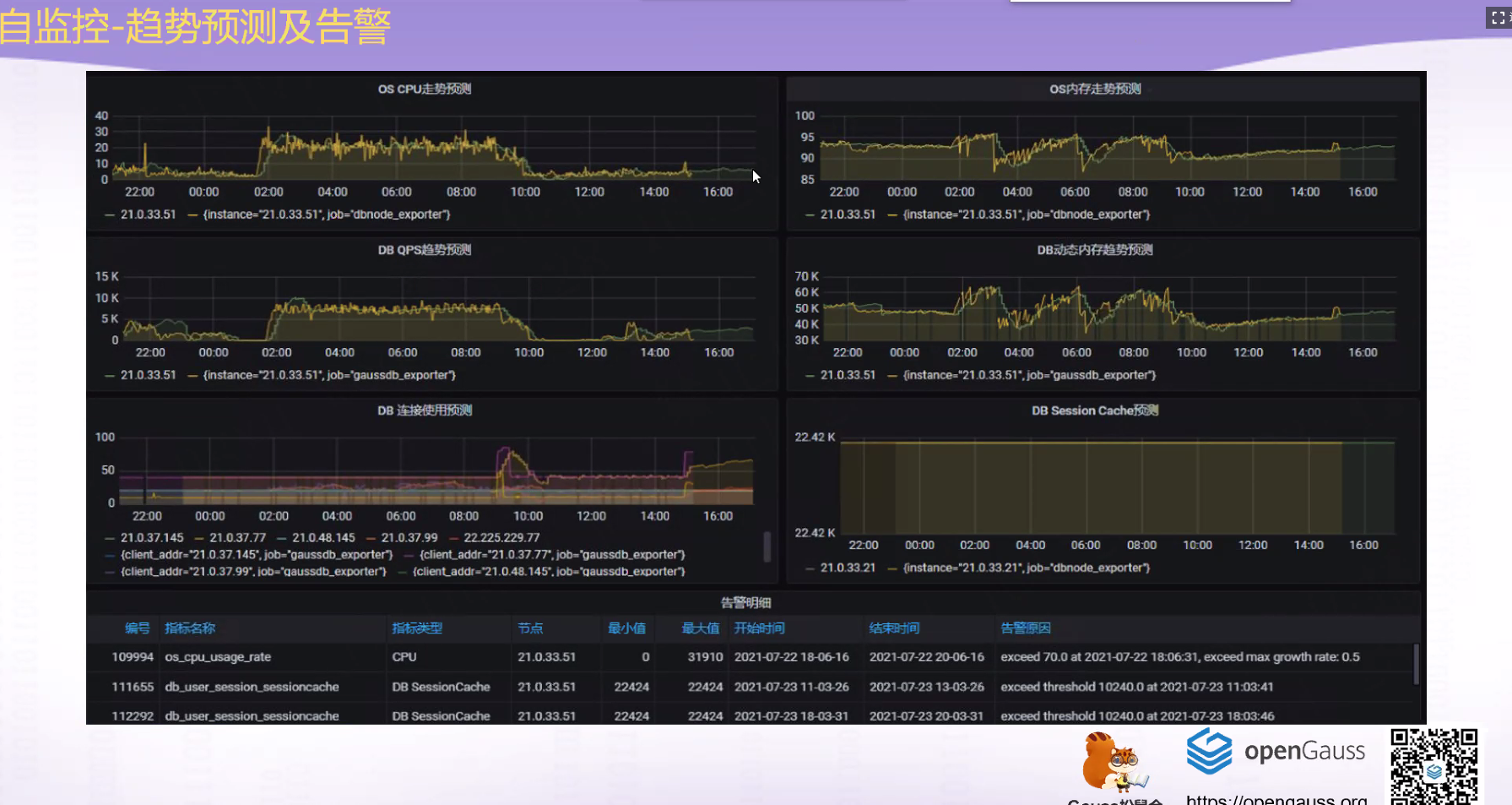Toggle the 21.0.33.51 series in the OS CPU legend
Image resolution: width=1512 pixels, height=805 pixels.
[x=148, y=215]
